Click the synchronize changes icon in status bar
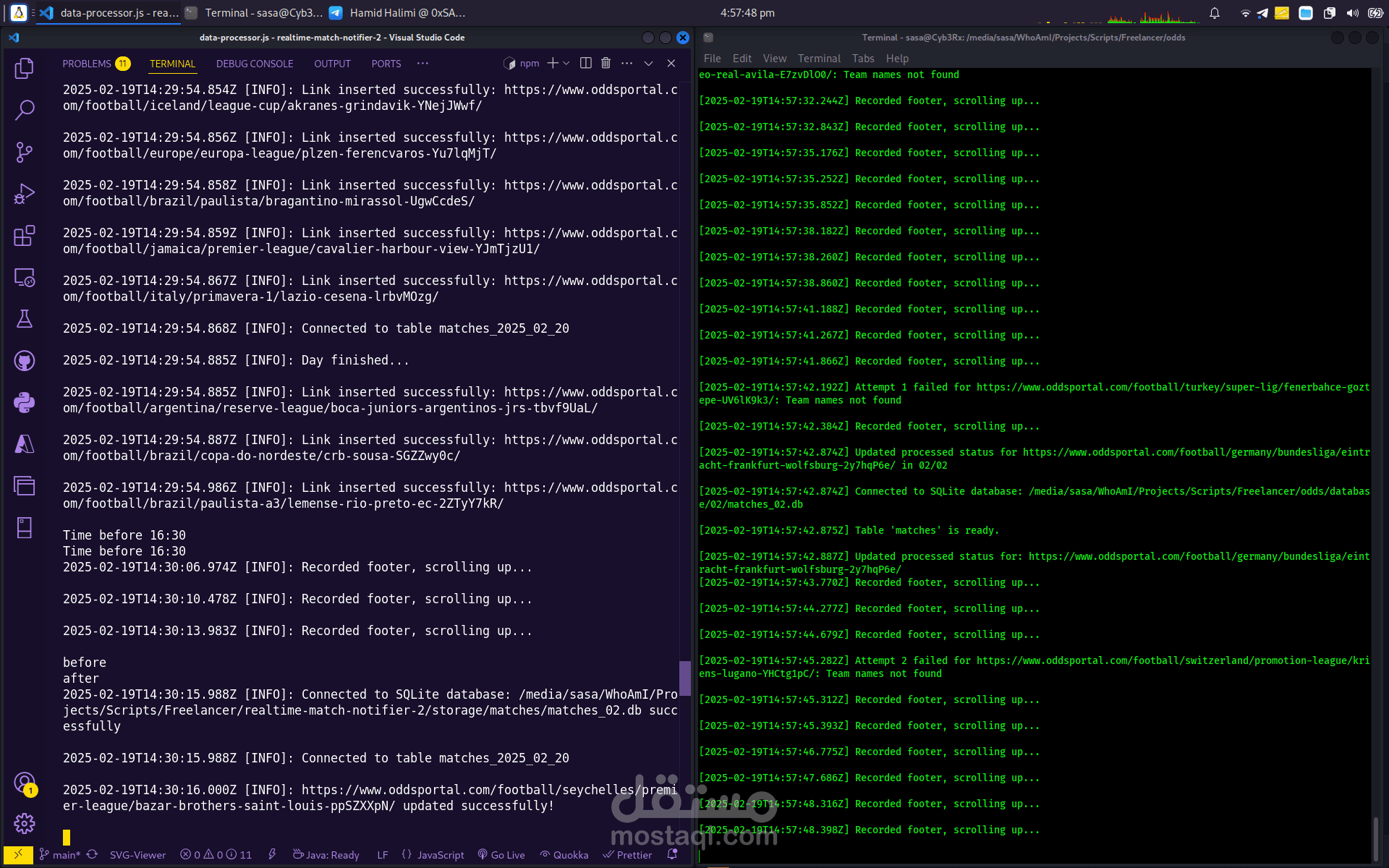This screenshot has height=868, width=1389. [x=93, y=855]
